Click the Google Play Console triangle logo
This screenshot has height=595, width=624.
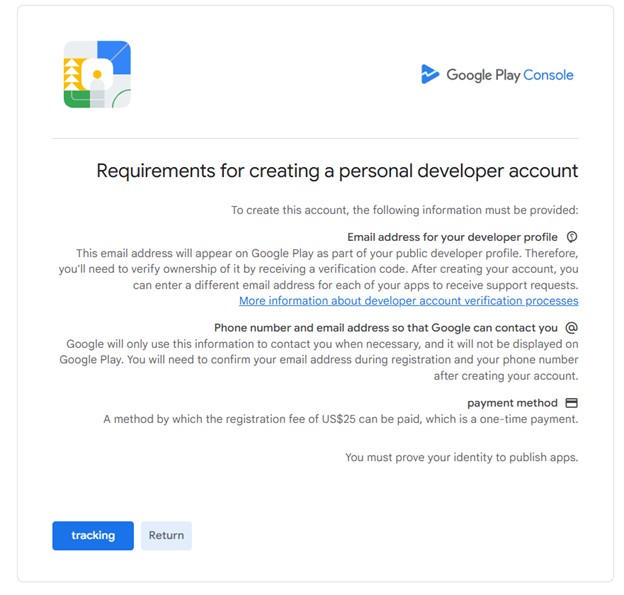point(430,74)
